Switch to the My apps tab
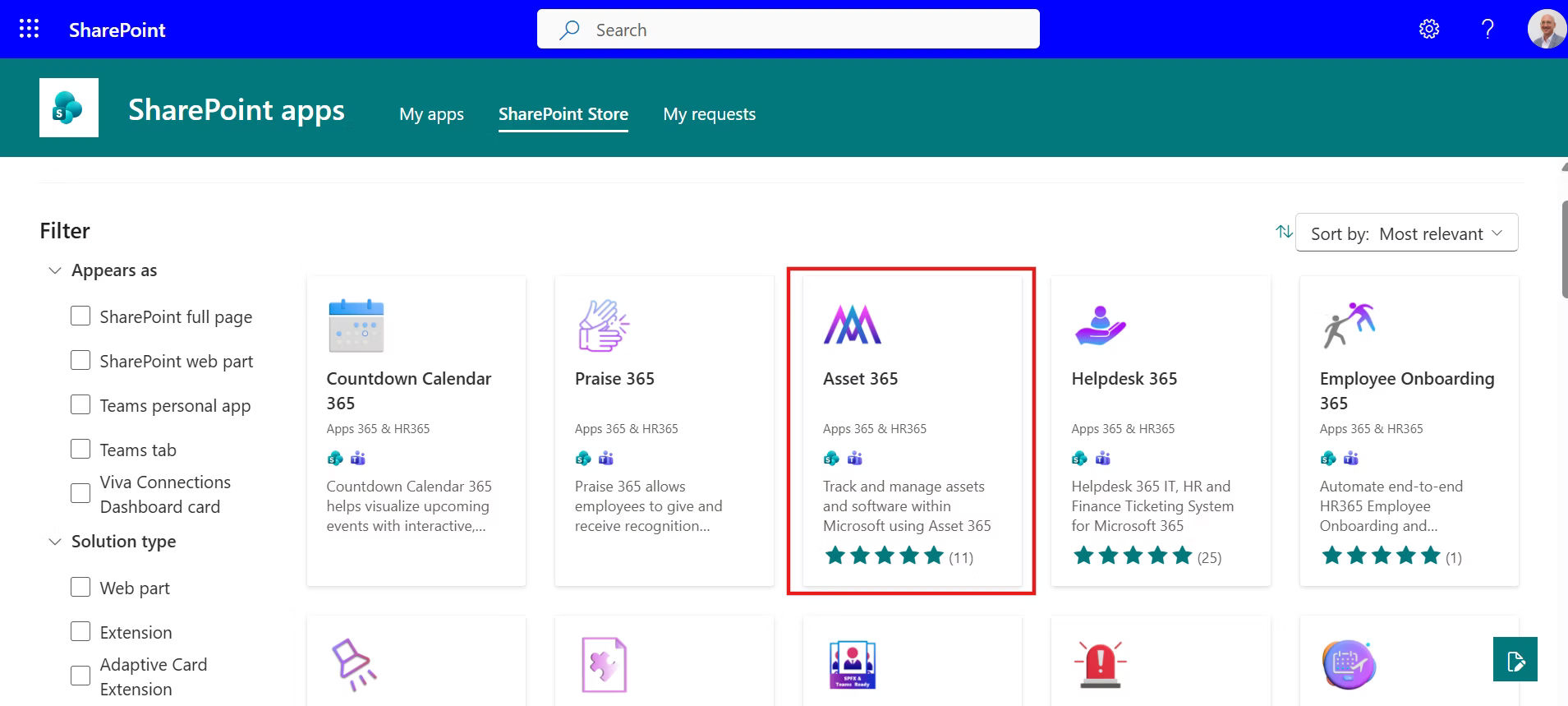 tap(431, 114)
